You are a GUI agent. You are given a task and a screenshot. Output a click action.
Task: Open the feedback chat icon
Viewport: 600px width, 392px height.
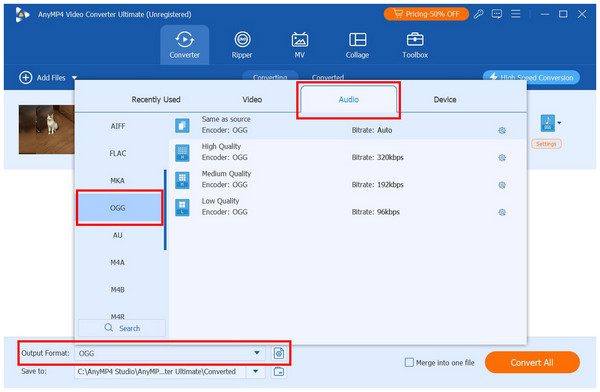[497, 14]
